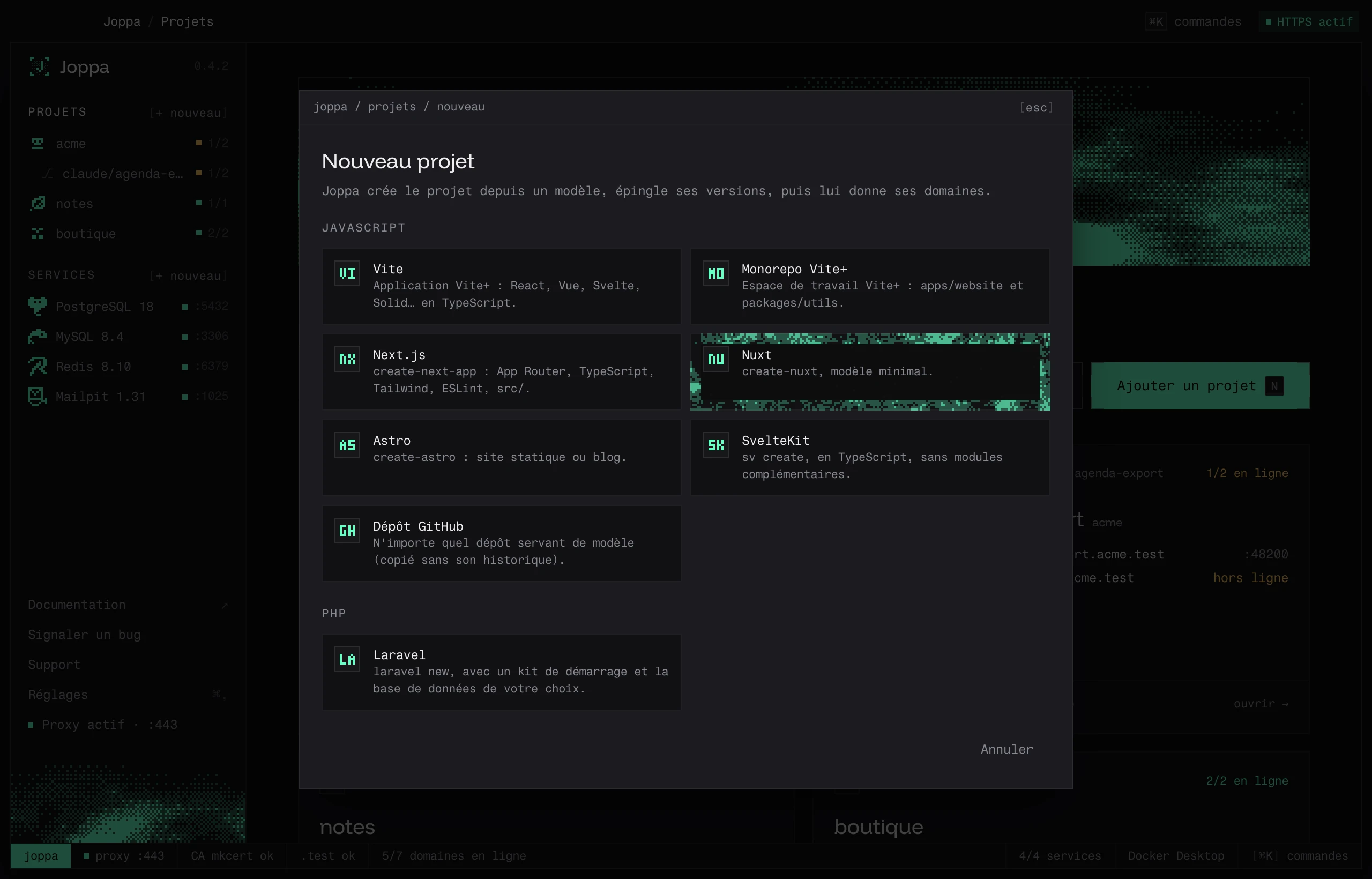Open Signaler un bug link
Screen dimensions: 1372x879
point(84,634)
